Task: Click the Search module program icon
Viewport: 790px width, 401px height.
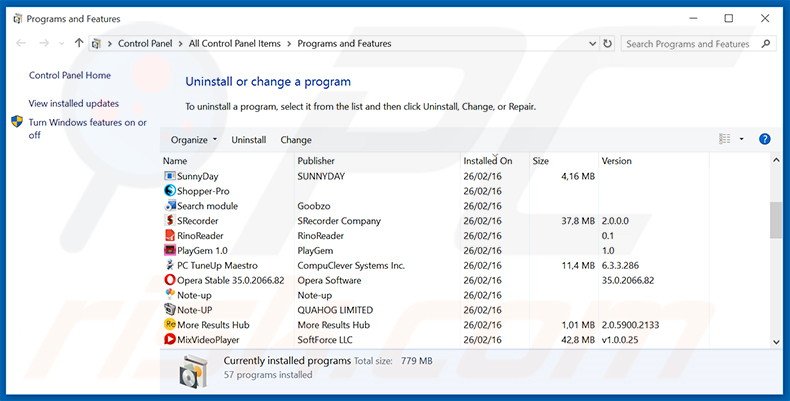Action: tap(170, 206)
